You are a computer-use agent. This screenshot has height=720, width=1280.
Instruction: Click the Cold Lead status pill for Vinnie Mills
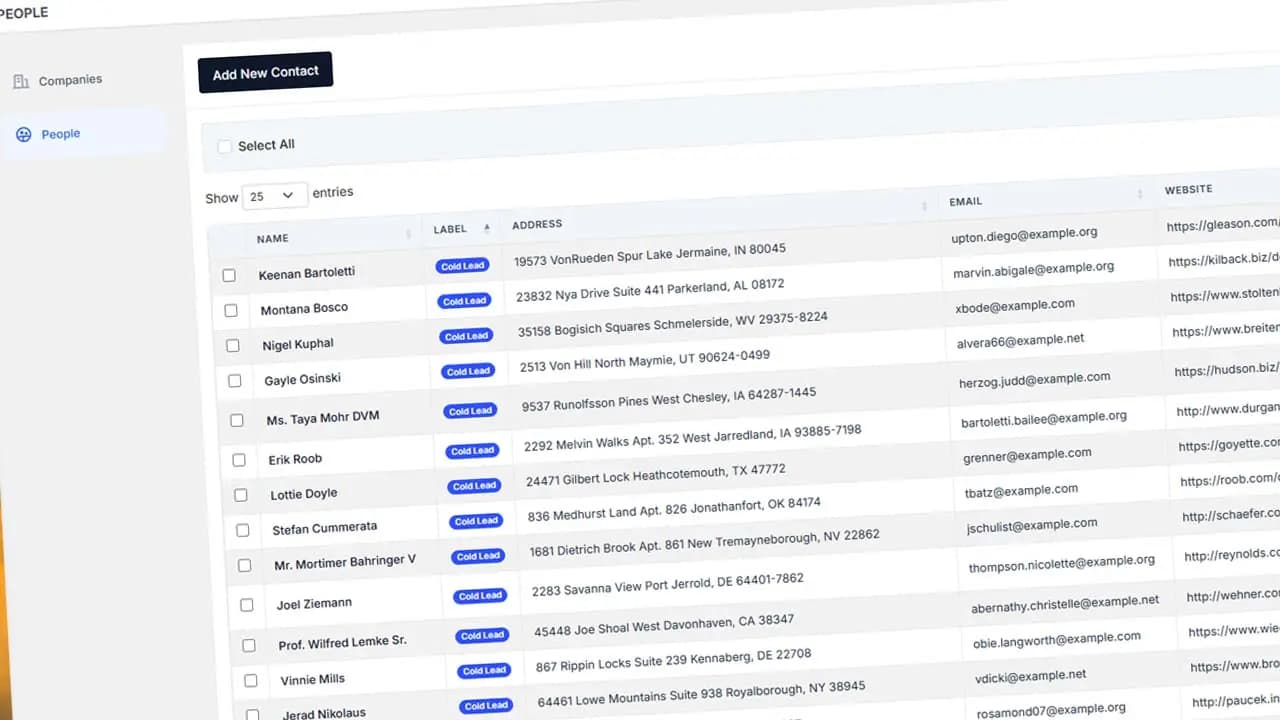[x=484, y=670]
